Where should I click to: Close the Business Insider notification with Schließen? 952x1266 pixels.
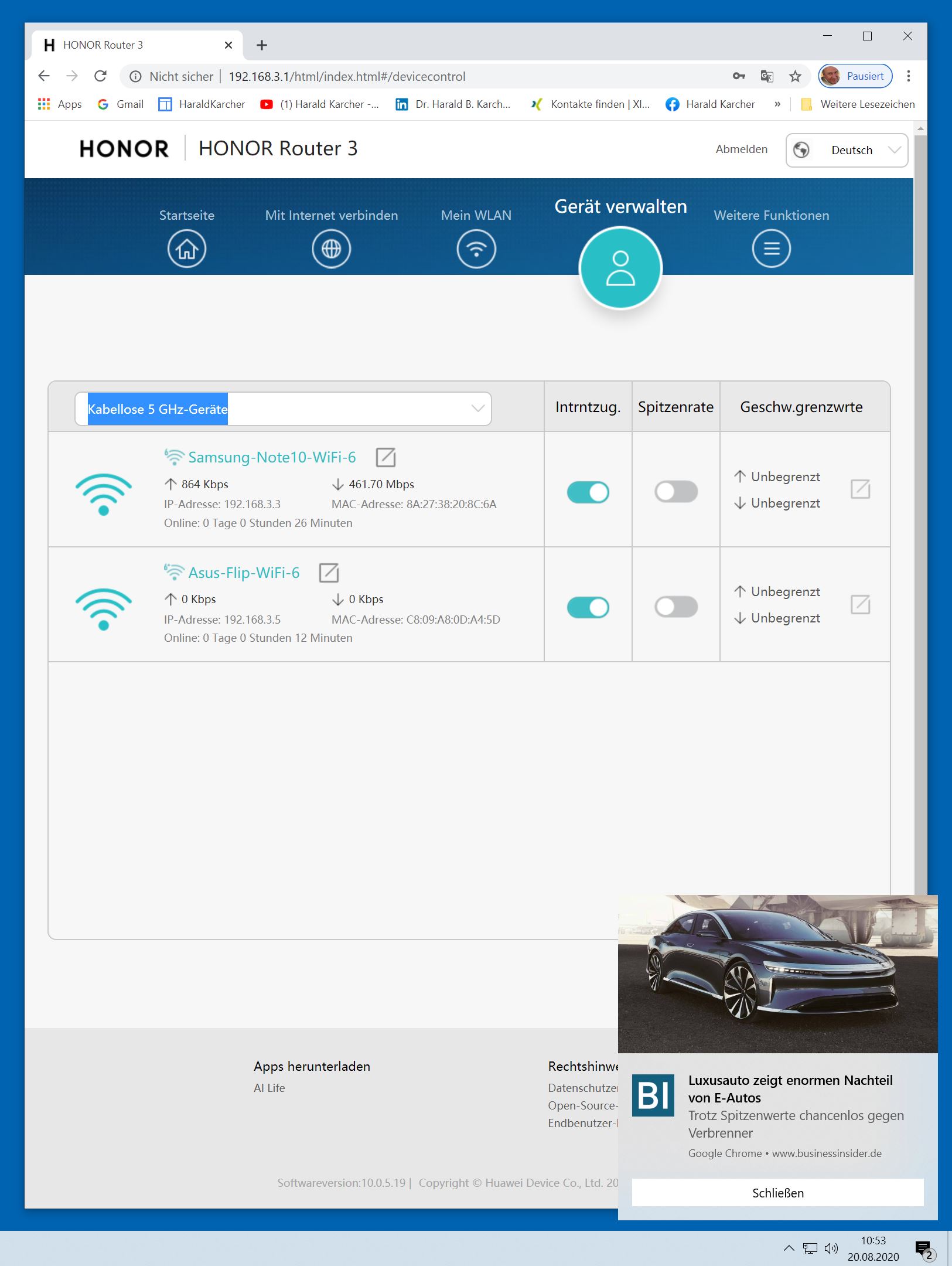click(x=778, y=1193)
